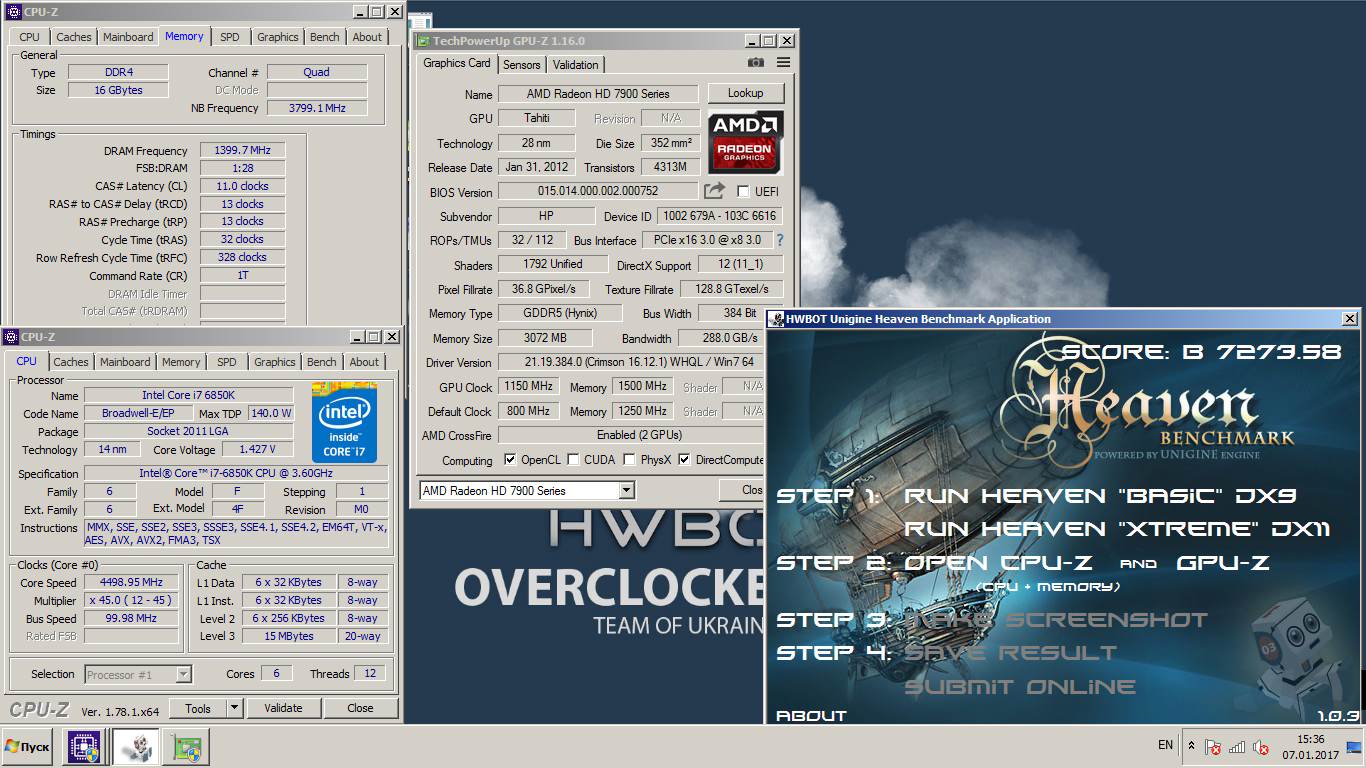The image size is (1366, 768).
Task: Click the Lookup button in GPU-Z
Action: (x=745, y=93)
